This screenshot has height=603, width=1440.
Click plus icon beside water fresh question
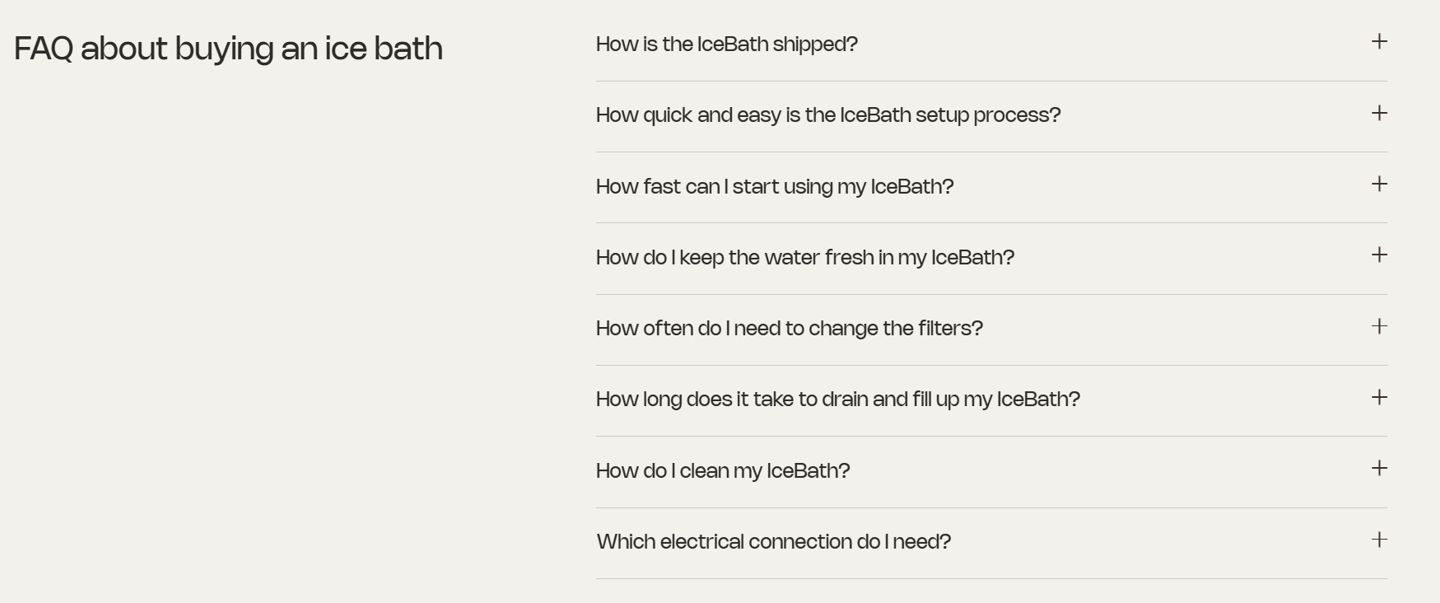(1379, 255)
